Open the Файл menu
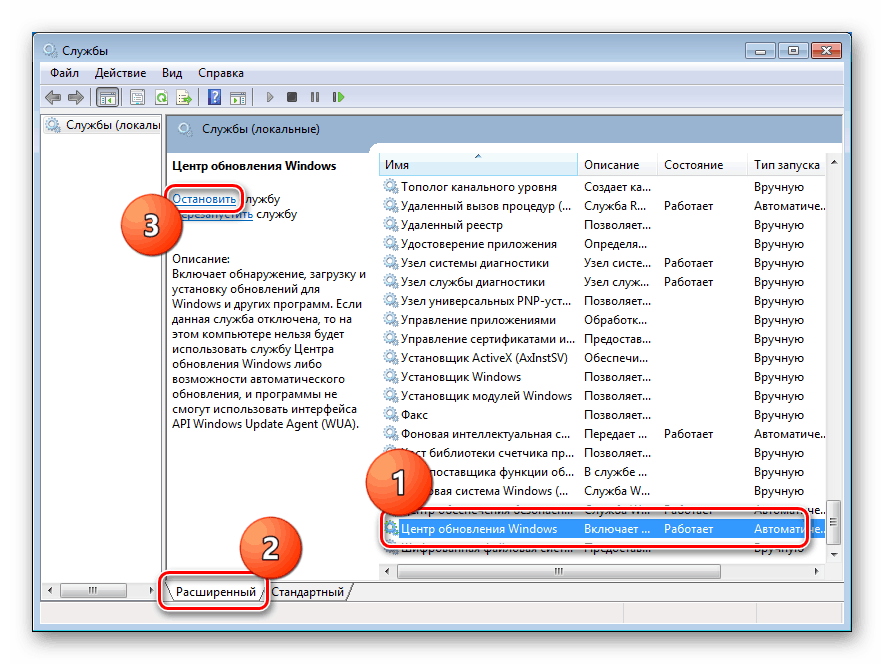This screenshot has height=664, width=884. pyautogui.click(x=64, y=73)
